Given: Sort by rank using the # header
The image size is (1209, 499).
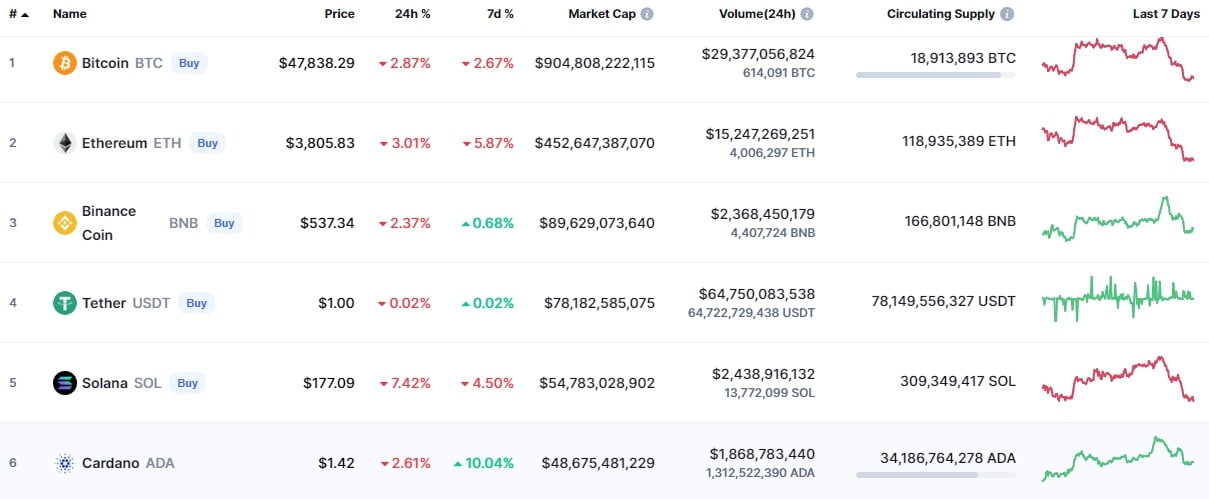Looking at the screenshot, I should tap(18, 14).
